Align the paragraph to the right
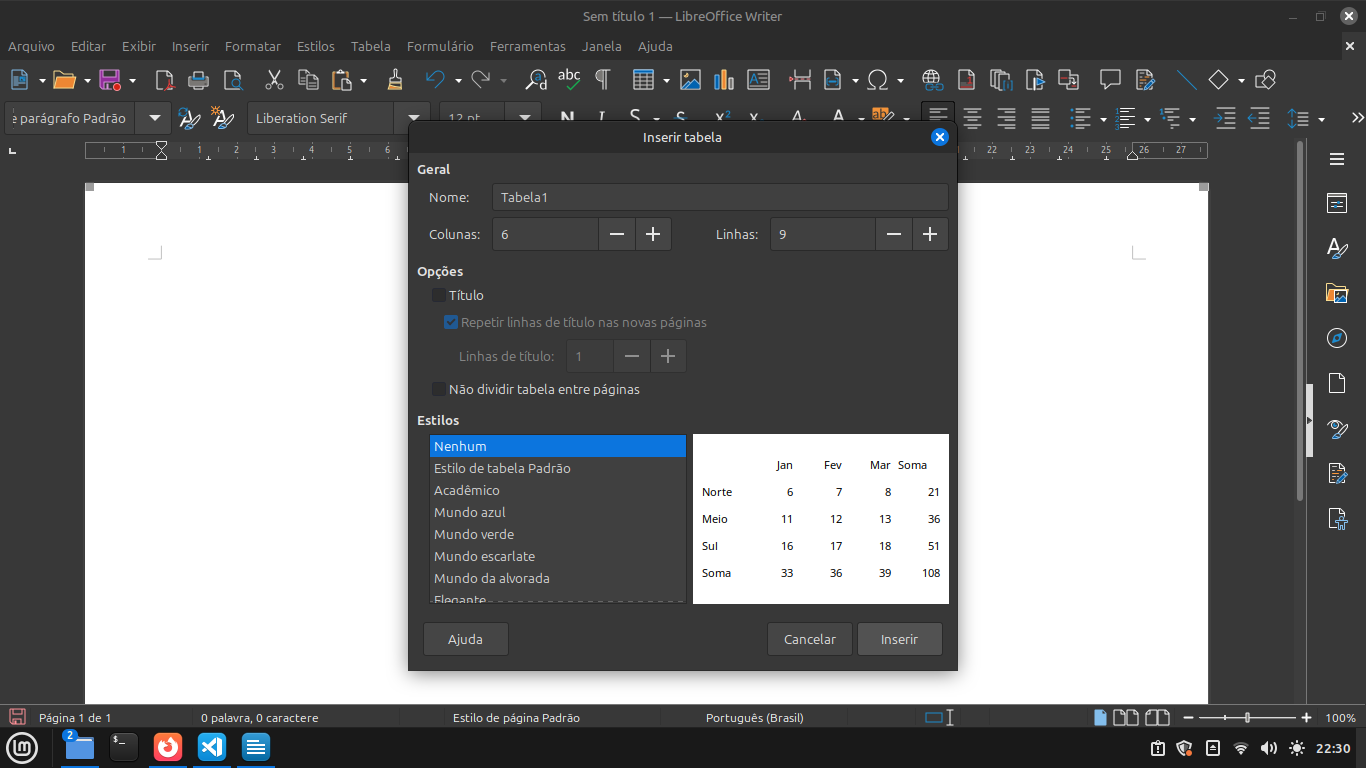Image resolution: width=1366 pixels, height=768 pixels. [1006, 118]
